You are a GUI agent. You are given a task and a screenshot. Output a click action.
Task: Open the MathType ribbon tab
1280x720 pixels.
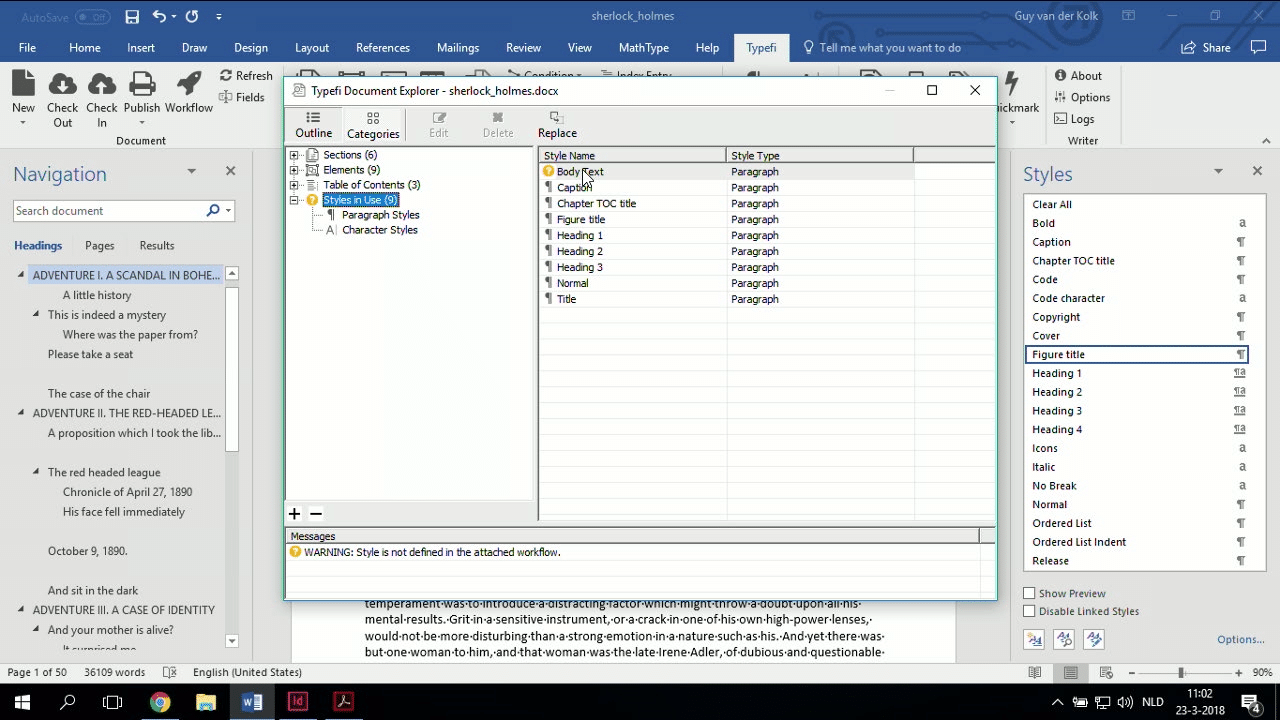[644, 47]
